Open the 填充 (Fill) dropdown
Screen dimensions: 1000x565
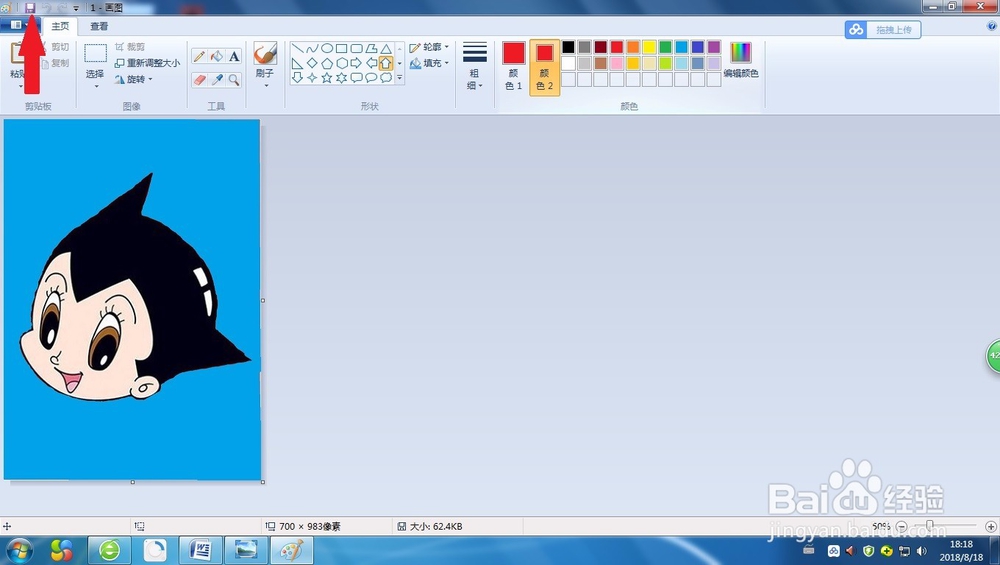(x=429, y=63)
